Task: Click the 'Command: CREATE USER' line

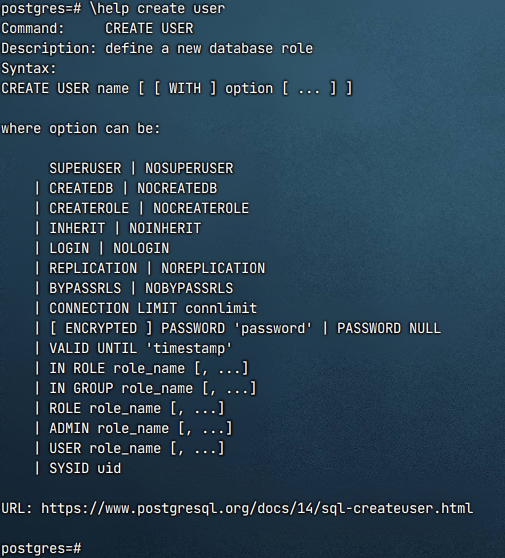Action: (x=97, y=28)
